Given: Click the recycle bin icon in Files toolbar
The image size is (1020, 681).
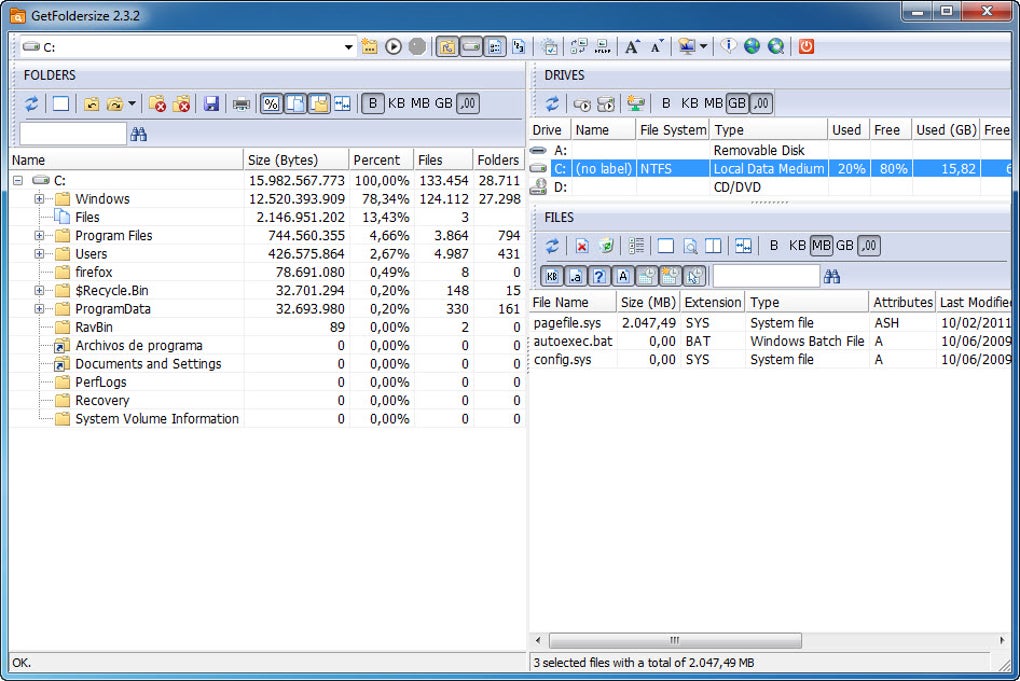Looking at the screenshot, I should coord(606,246).
